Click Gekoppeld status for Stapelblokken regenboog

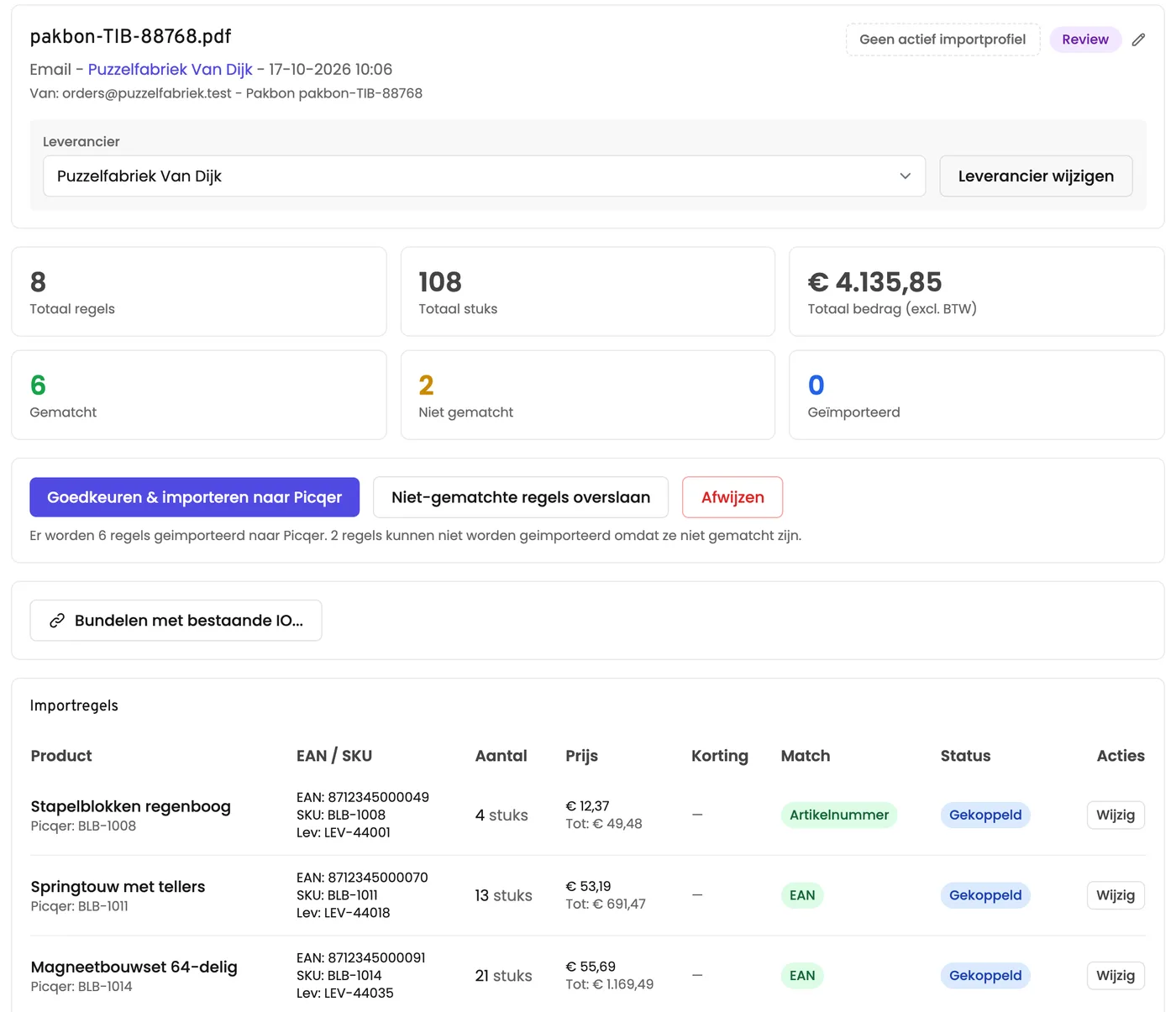click(x=985, y=815)
